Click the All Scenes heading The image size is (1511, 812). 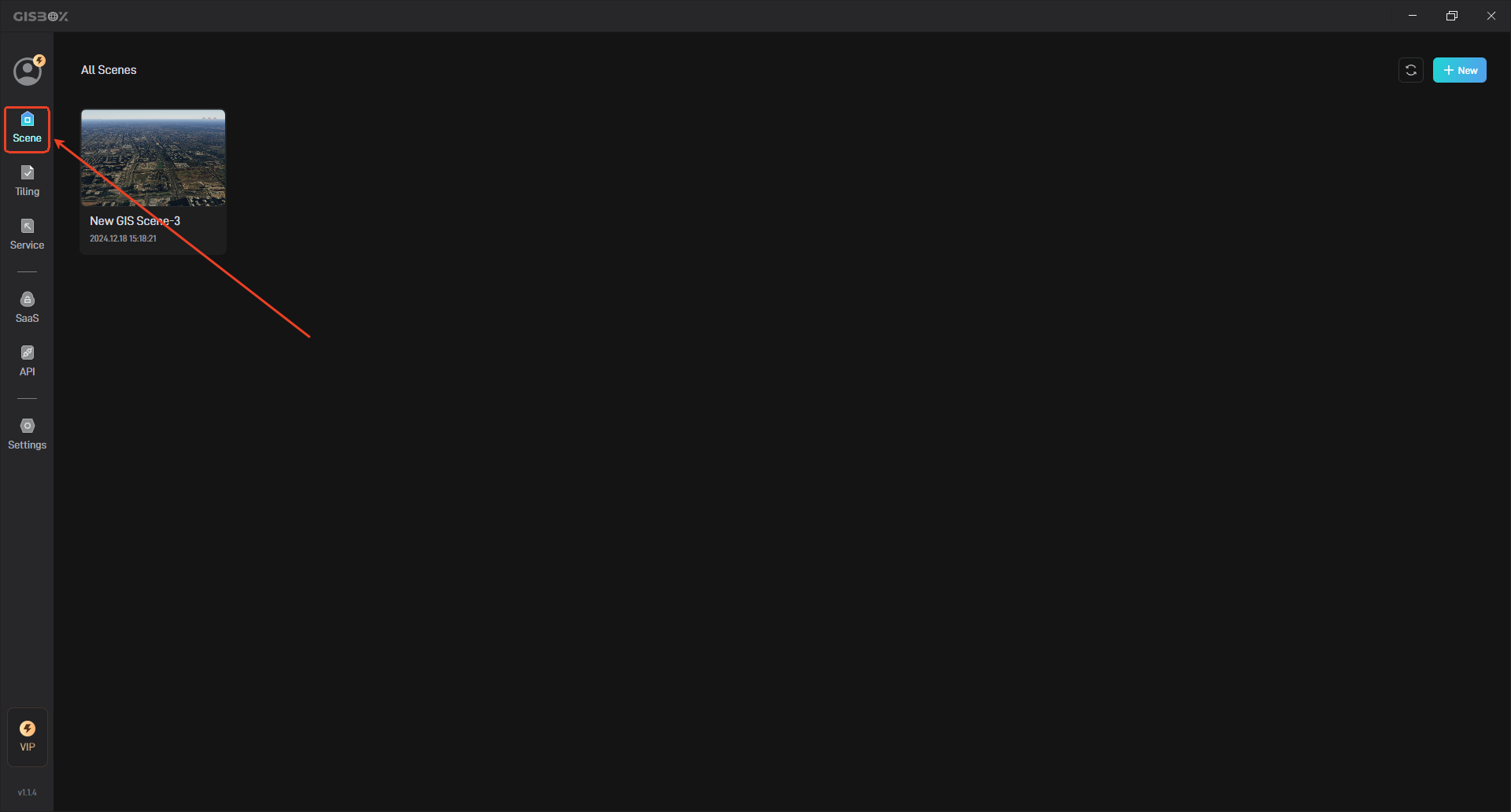(109, 70)
